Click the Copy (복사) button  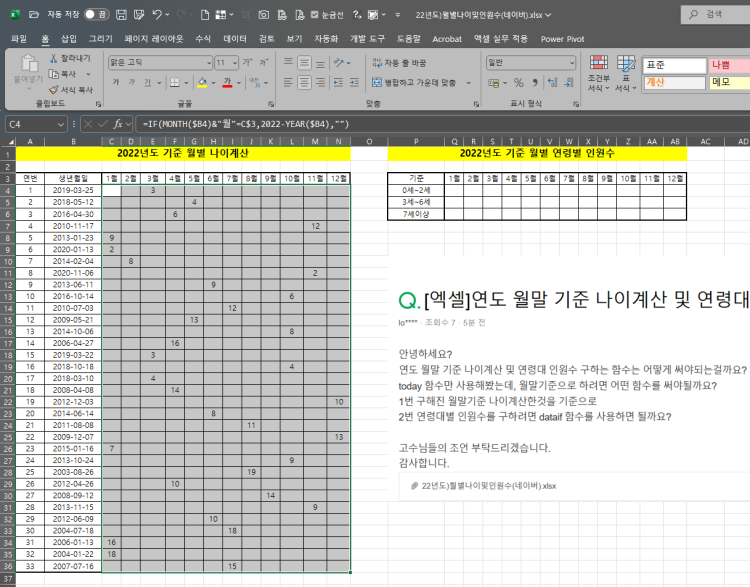point(64,74)
